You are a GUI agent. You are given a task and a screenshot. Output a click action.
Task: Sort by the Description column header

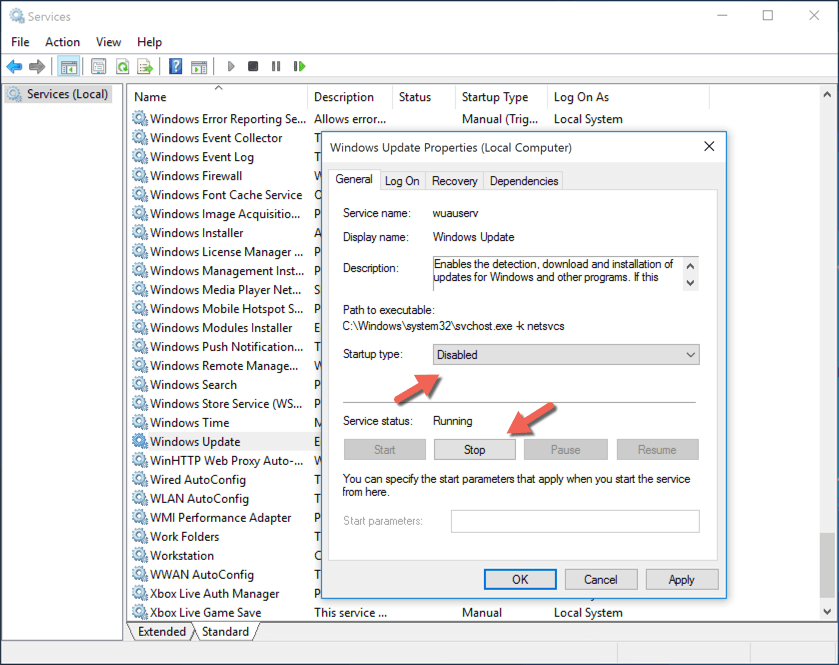pos(350,97)
